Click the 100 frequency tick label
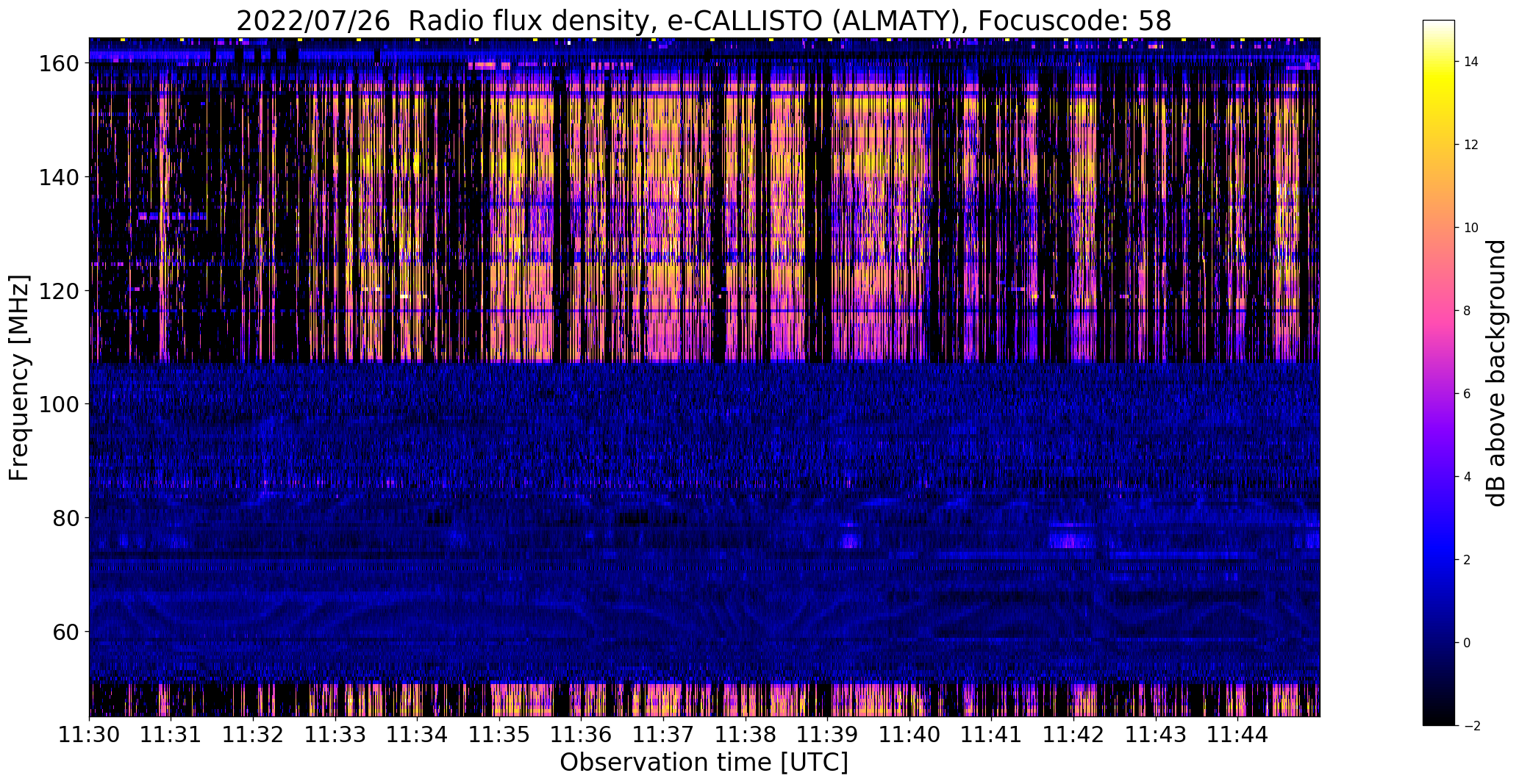The width and height of the screenshot is (1519, 784). [57, 404]
